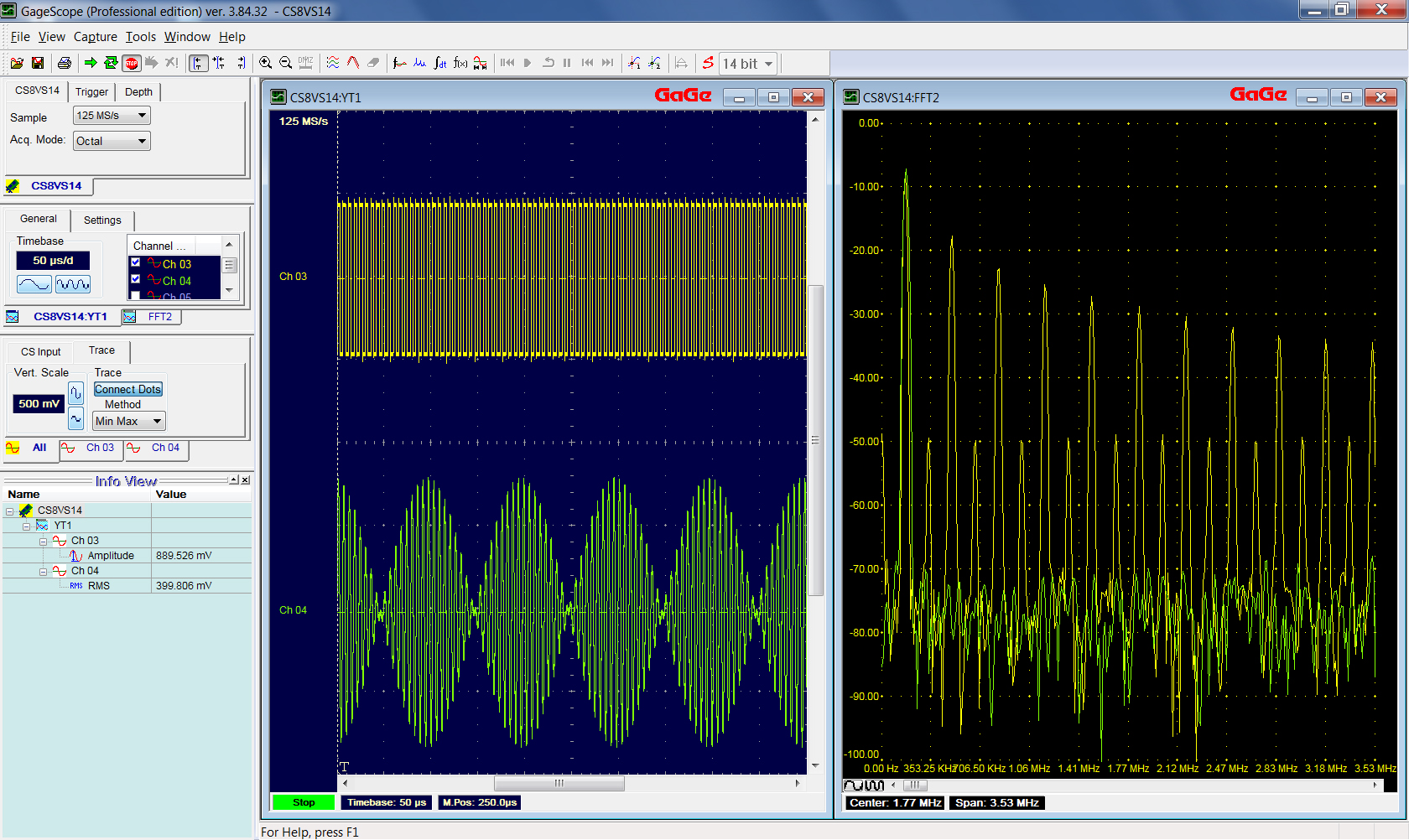Click the zoom in magnifier icon

tap(265, 63)
